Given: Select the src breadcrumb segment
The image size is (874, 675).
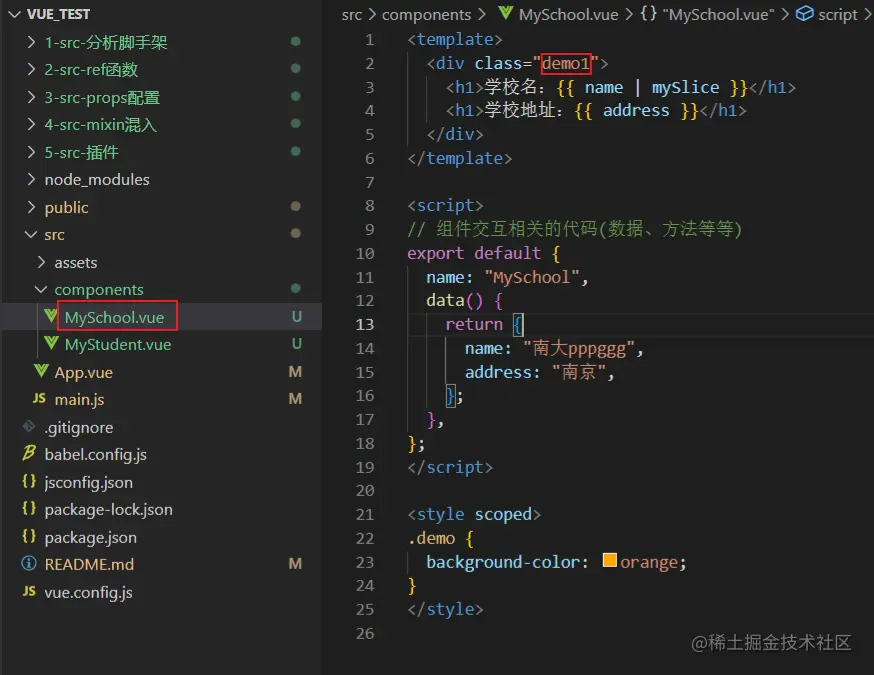Looking at the screenshot, I should (352, 14).
